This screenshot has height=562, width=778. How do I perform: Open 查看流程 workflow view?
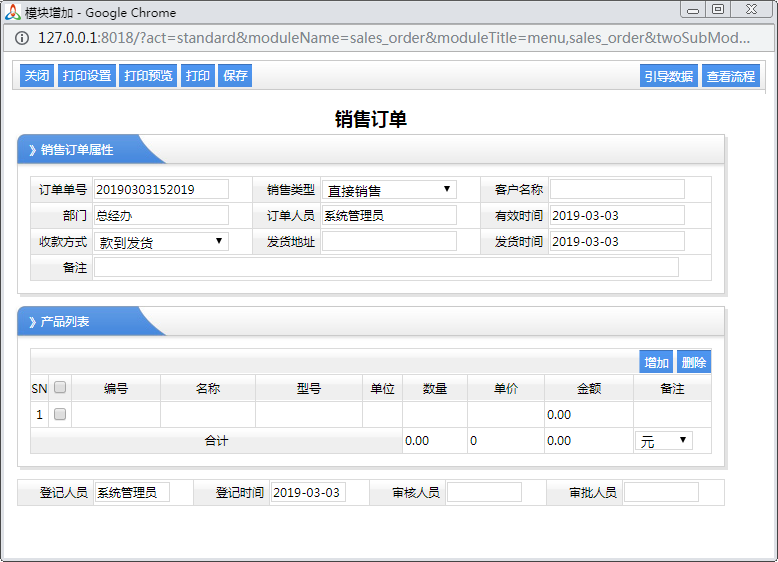[731, 76]
